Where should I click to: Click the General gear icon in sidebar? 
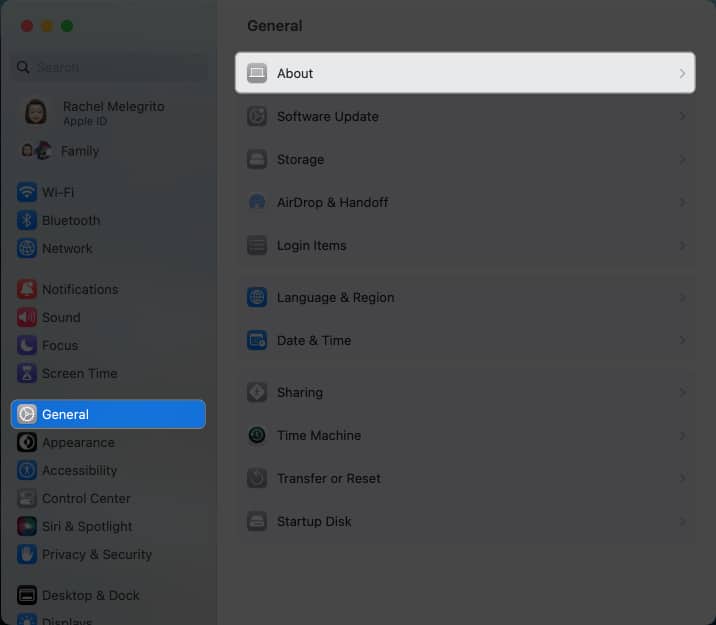pyautogui.click(x=27, y=414)
